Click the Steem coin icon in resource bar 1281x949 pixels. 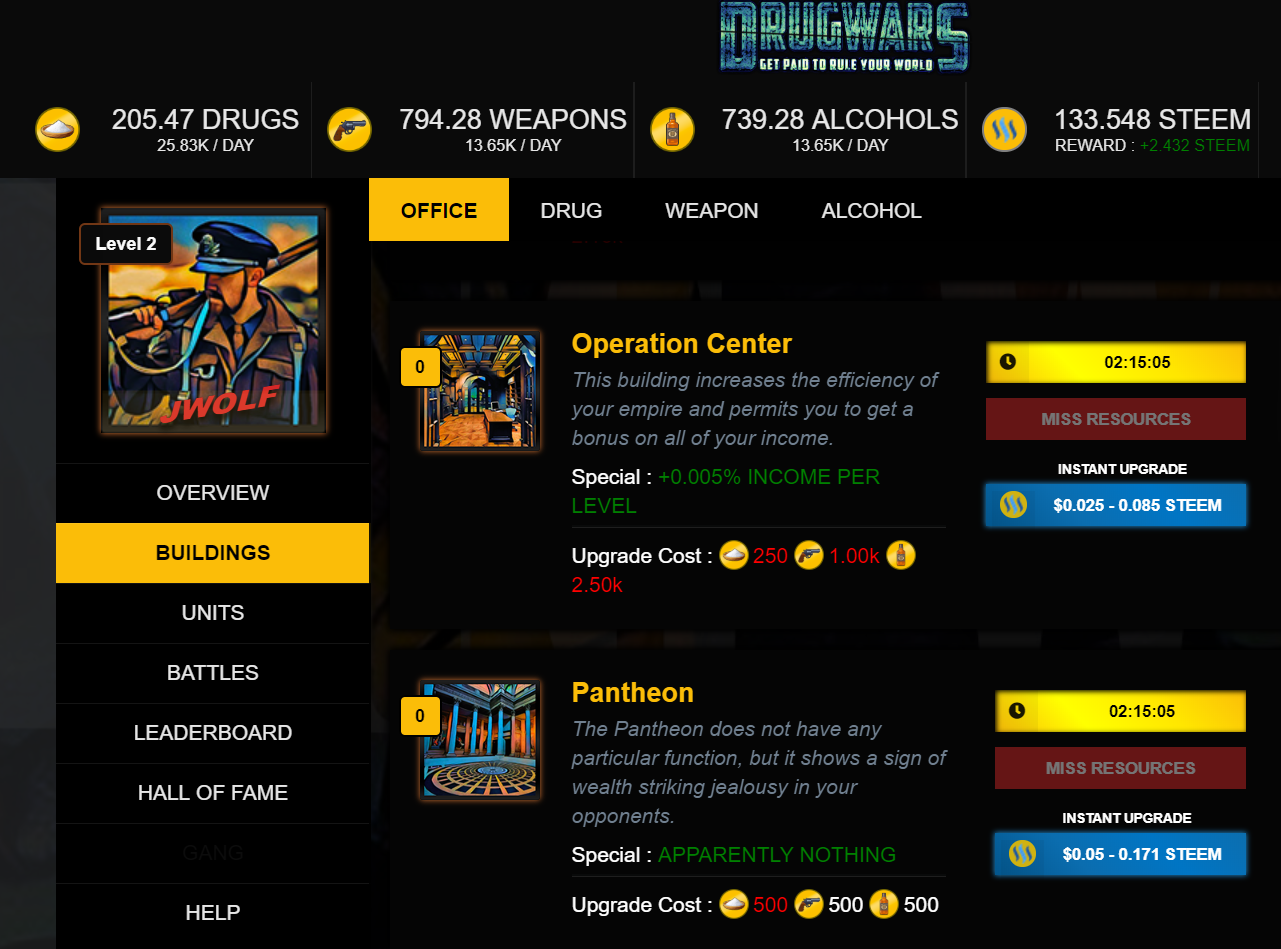tap(1004, 130)
